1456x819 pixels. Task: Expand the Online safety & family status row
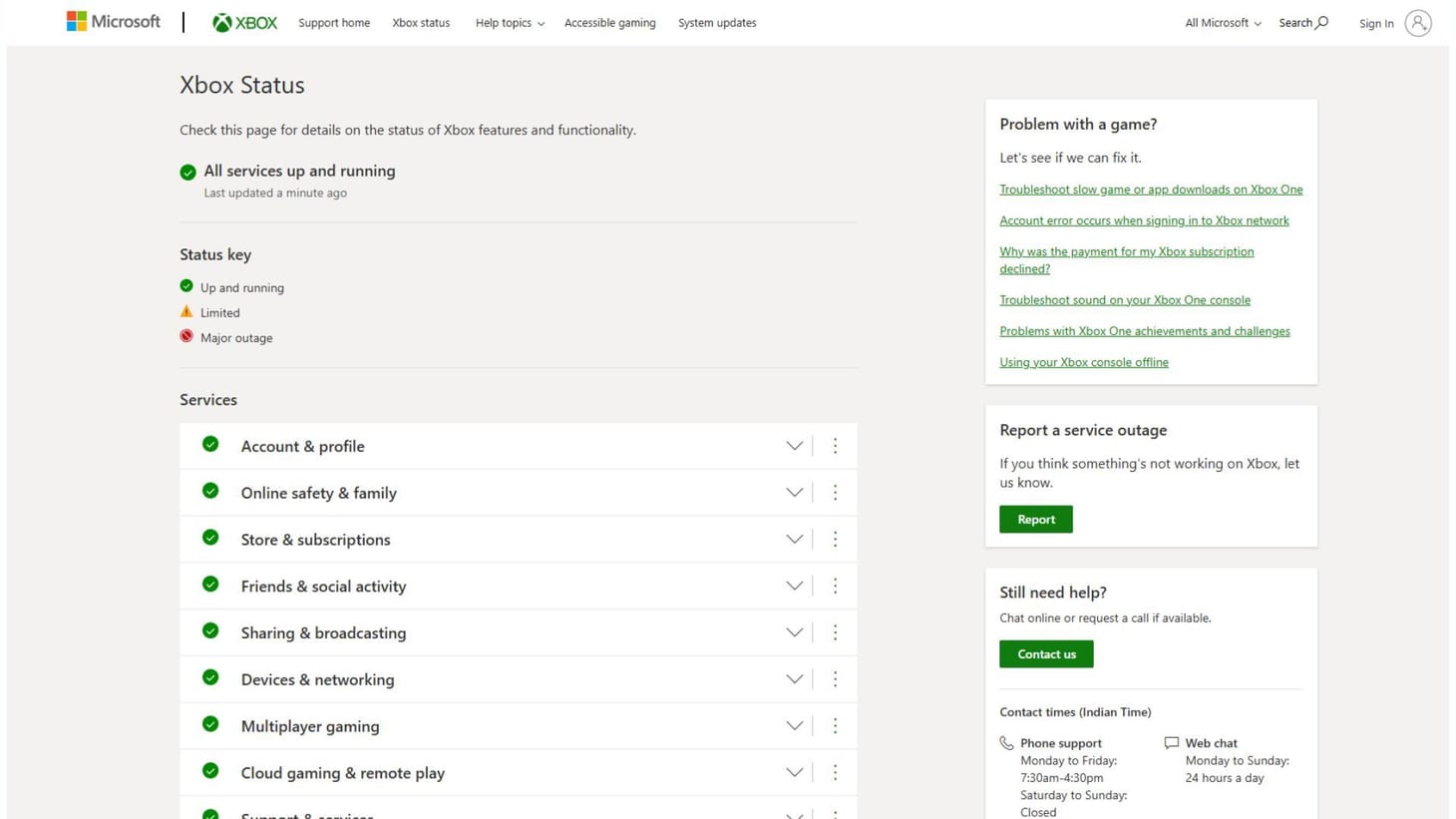click(x=794, y=492)
